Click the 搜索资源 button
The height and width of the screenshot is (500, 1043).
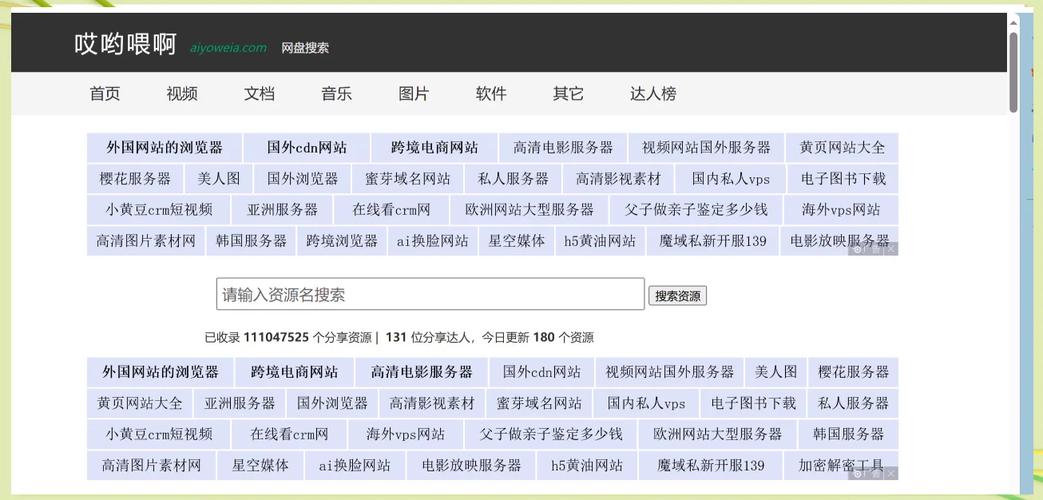[677, 296]
